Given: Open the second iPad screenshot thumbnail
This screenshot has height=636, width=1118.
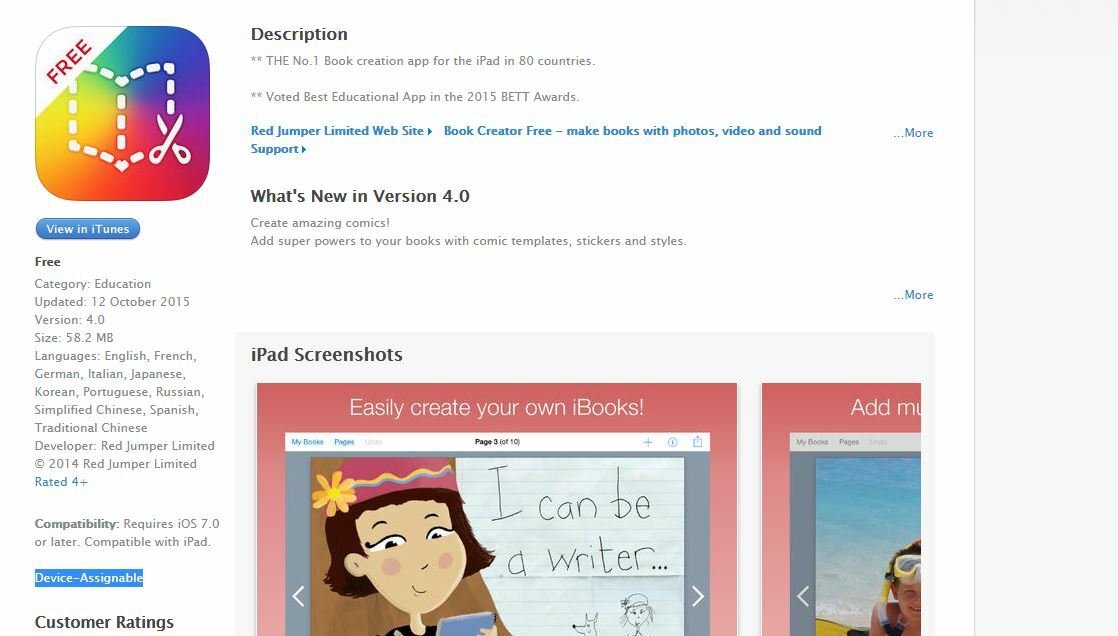Looking at the screenshot, I should tap(841, 509).
